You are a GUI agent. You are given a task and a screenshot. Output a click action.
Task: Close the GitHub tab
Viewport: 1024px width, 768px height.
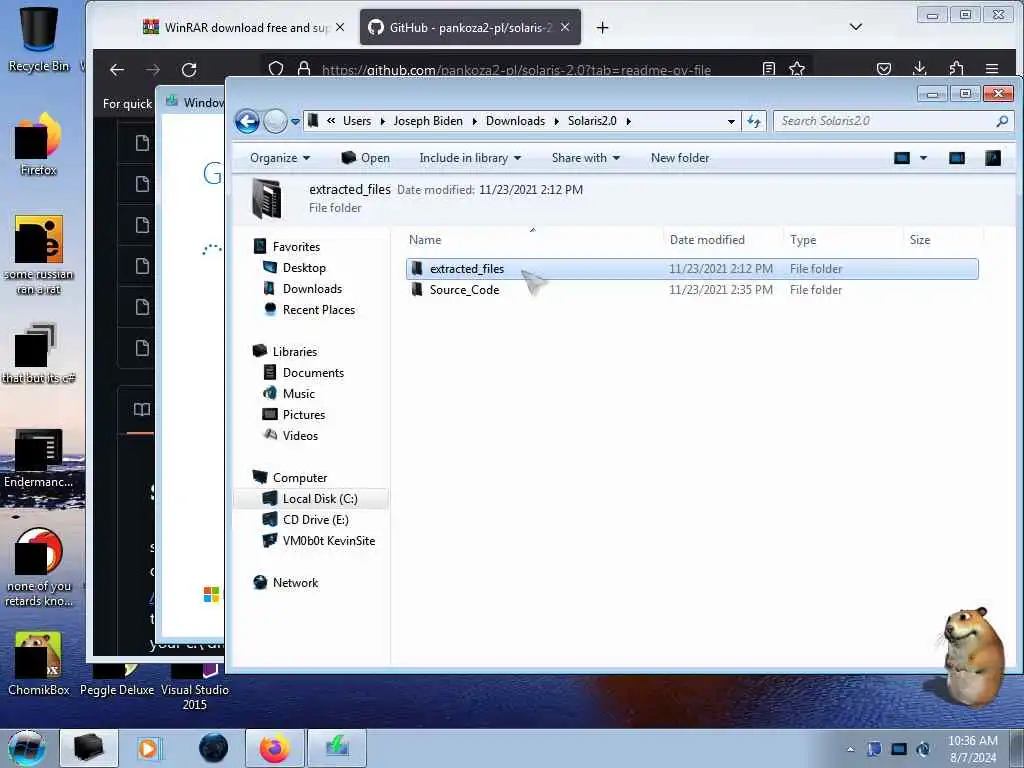(x=565, y=27)
